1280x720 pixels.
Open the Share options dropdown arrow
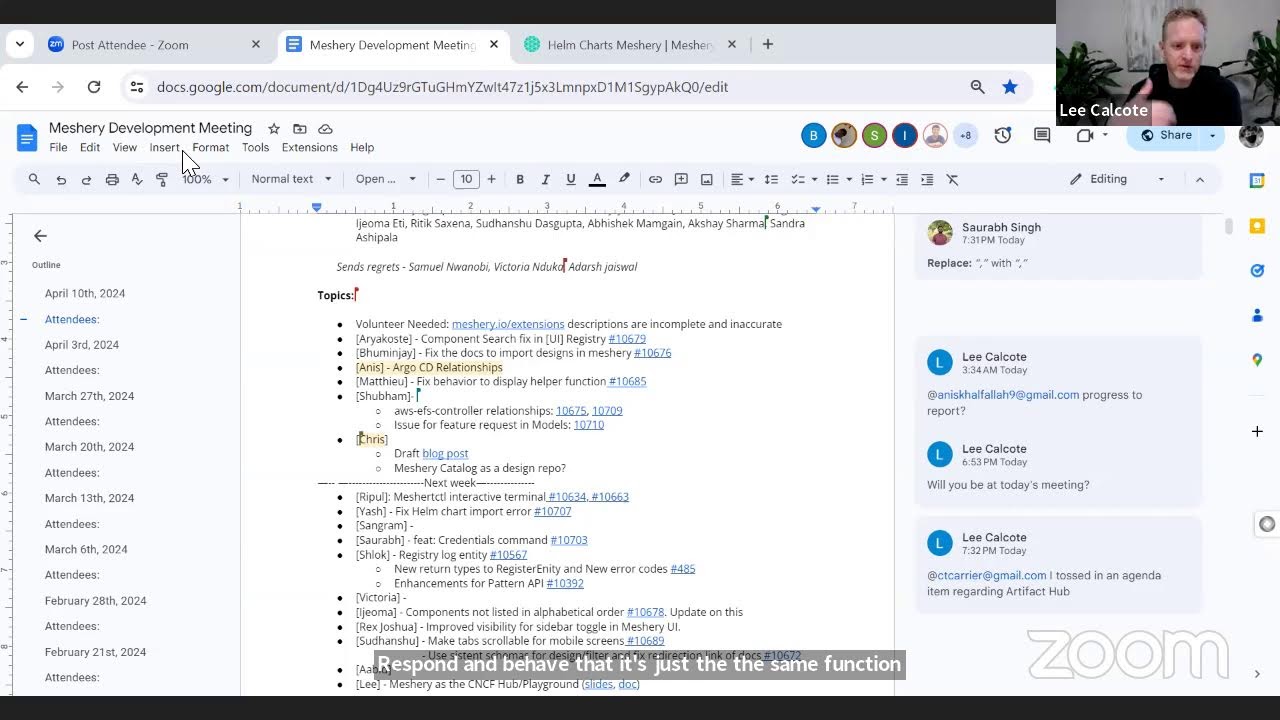click(x=1213, y=135)
